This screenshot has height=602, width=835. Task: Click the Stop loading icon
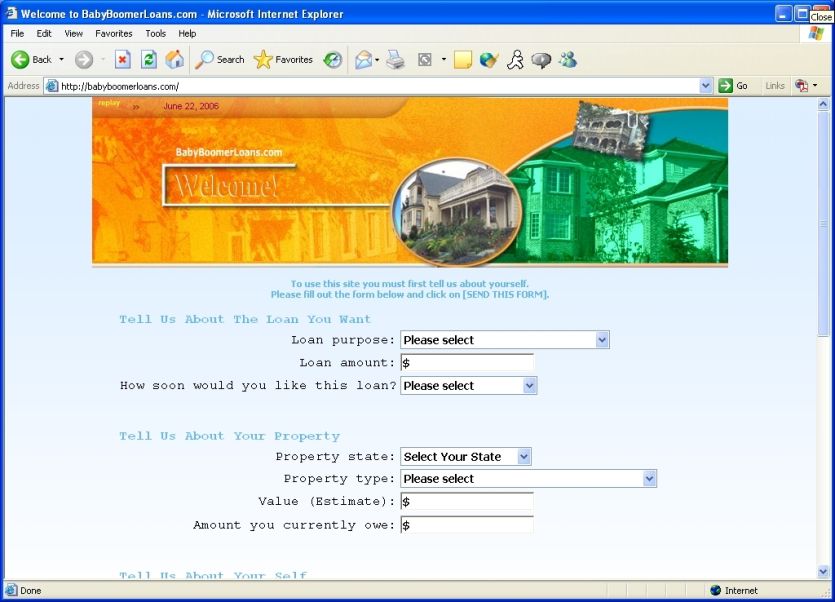[x=123, y=60]
